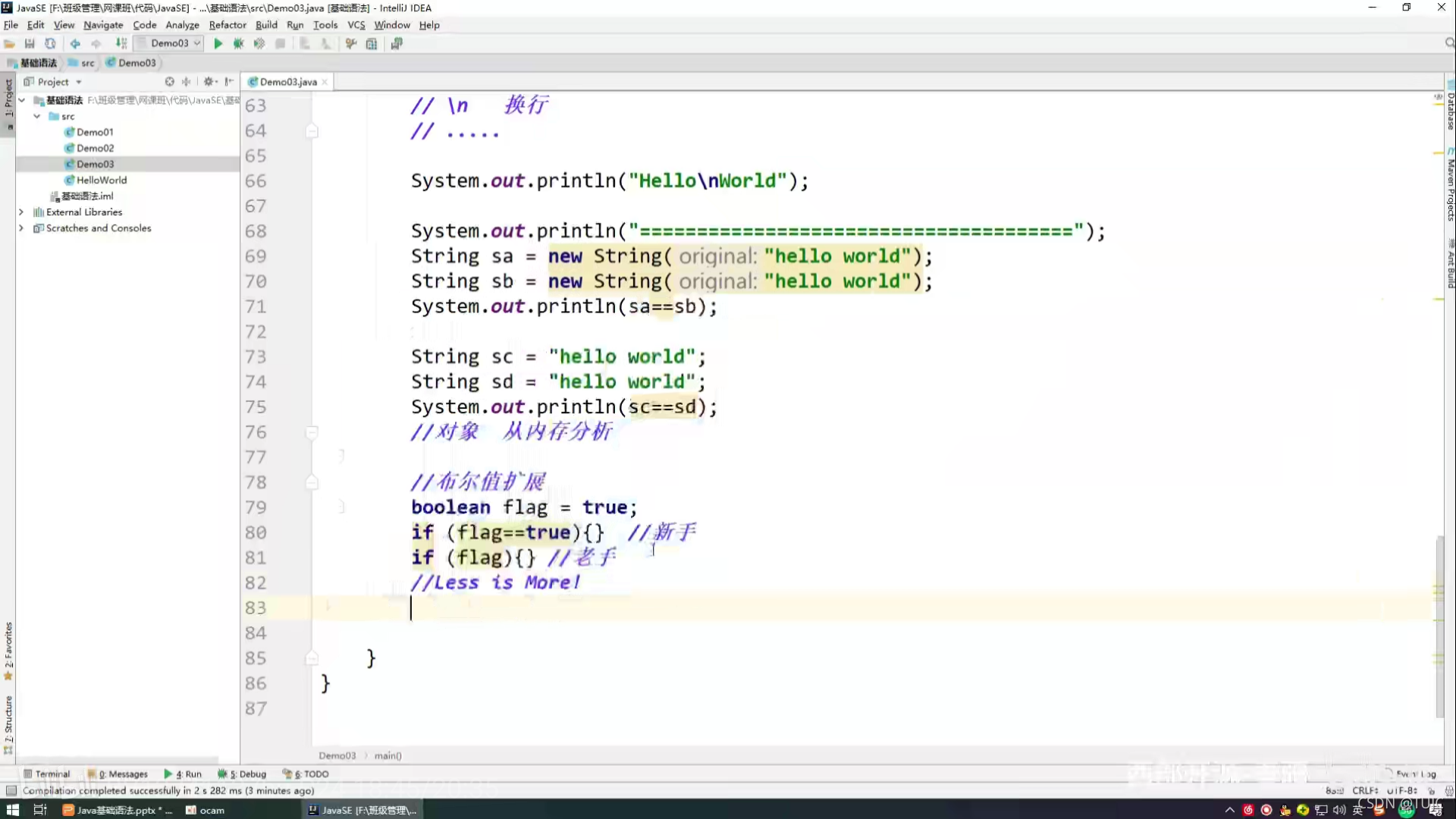
Task: Open the Code menu from menu bar
Action: [143, 25]
